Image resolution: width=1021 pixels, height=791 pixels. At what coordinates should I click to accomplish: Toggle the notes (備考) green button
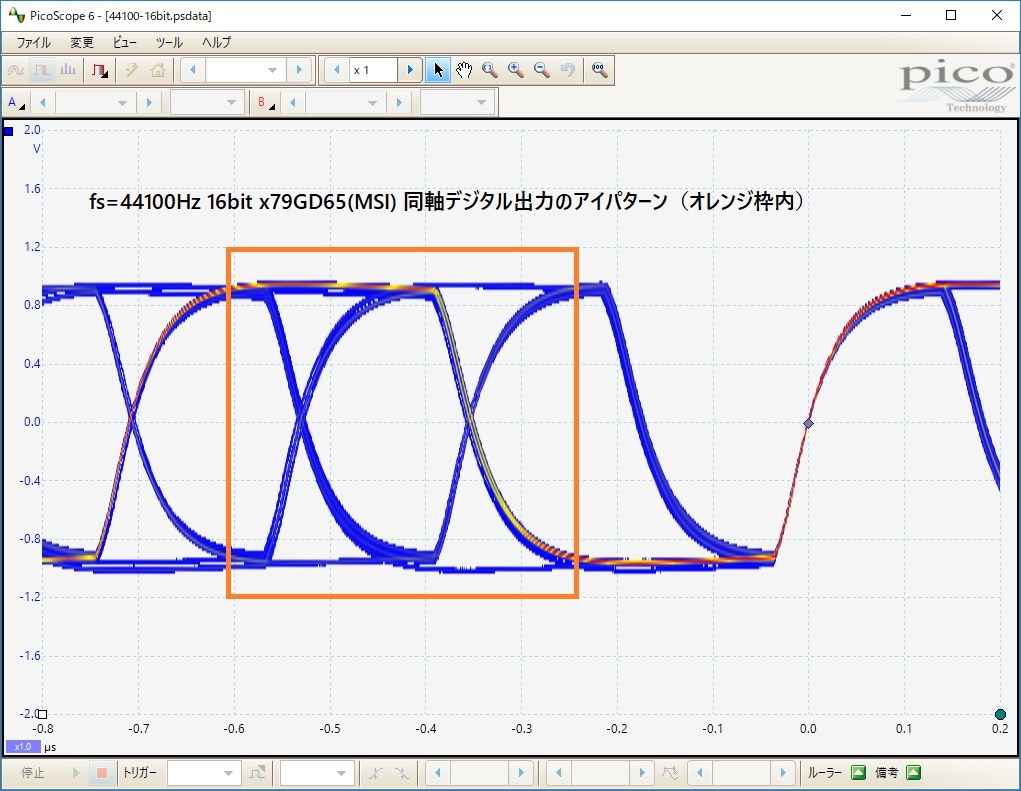pyautogui.click(x=914, y=773)
